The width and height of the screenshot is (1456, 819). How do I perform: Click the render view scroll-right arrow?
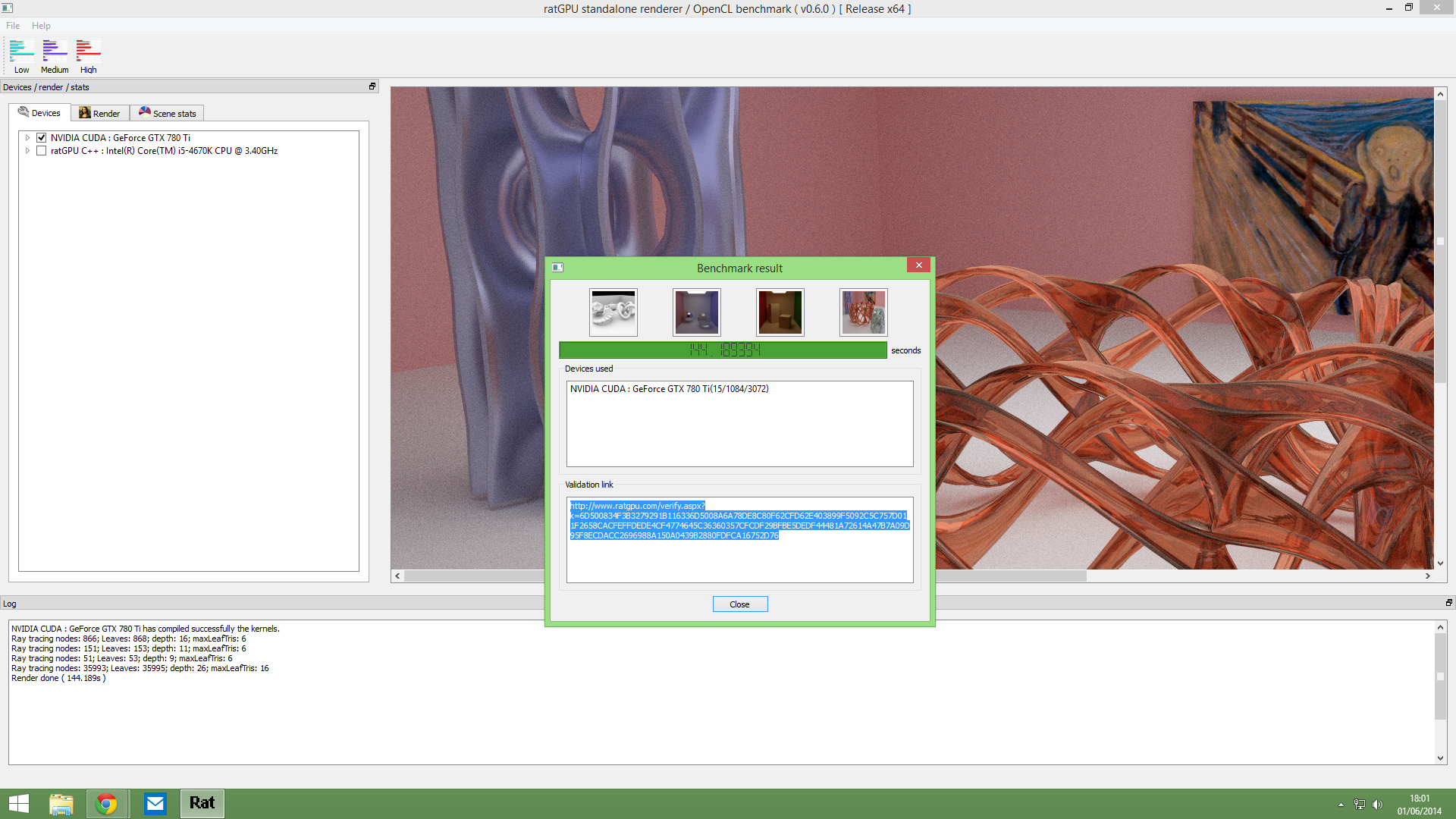coord(1427,576)
